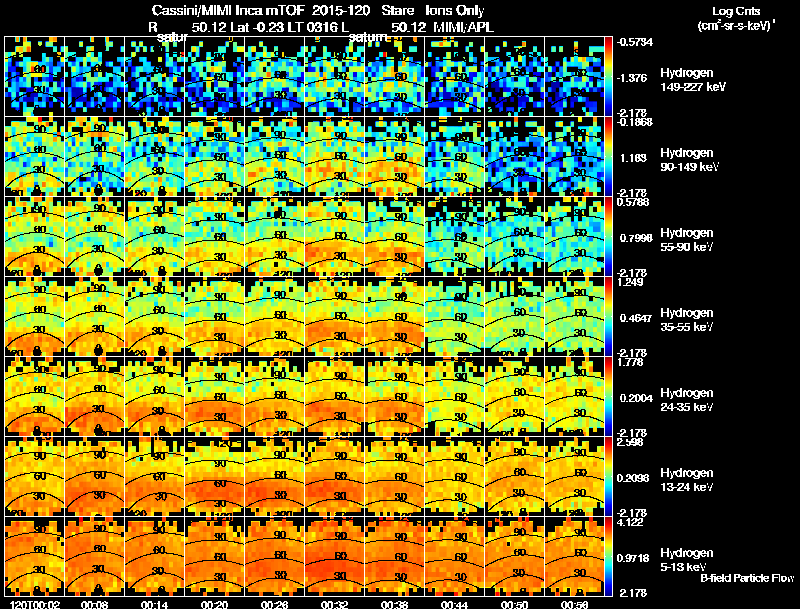Click the Hydrogen 55-90 keV row label

click(686, 240)
